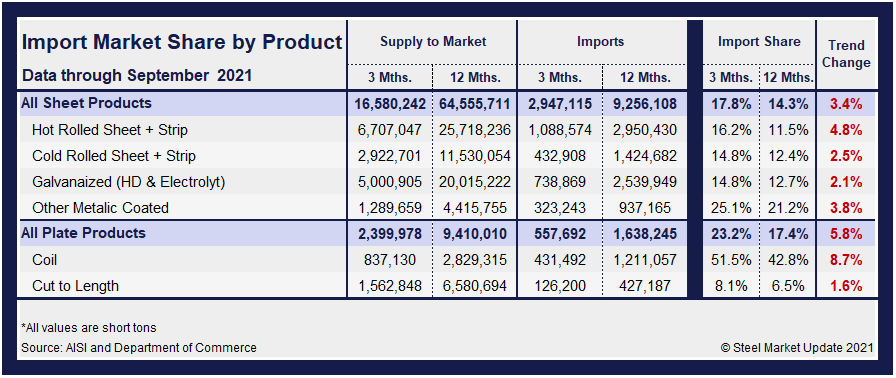
Task: Select the 'Coil' row label
Action: pyautogui.click(x=45, y=260)
